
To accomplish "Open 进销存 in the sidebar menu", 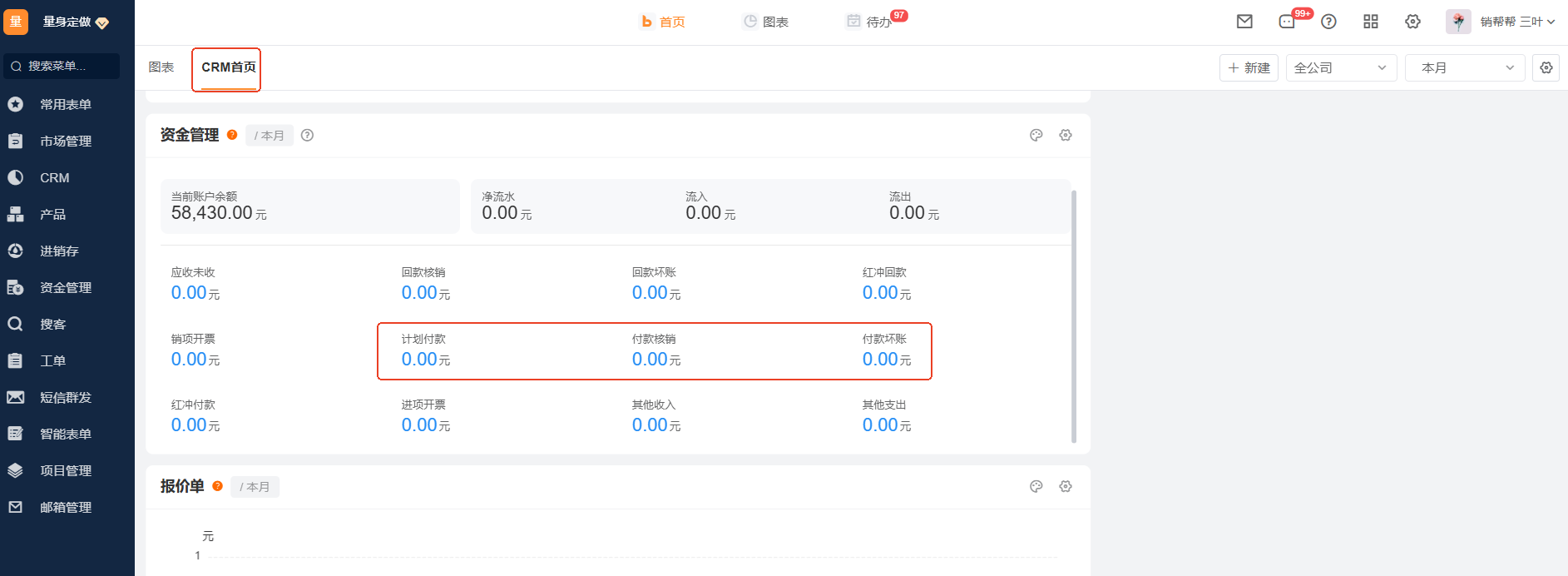I will coord(59,251).
